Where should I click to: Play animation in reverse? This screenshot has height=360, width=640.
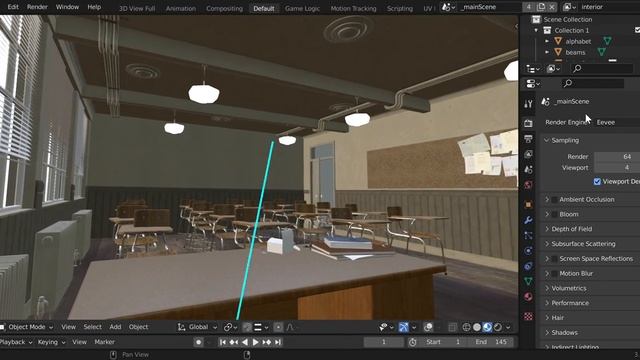pyautogui.click(x=244, y=342)
